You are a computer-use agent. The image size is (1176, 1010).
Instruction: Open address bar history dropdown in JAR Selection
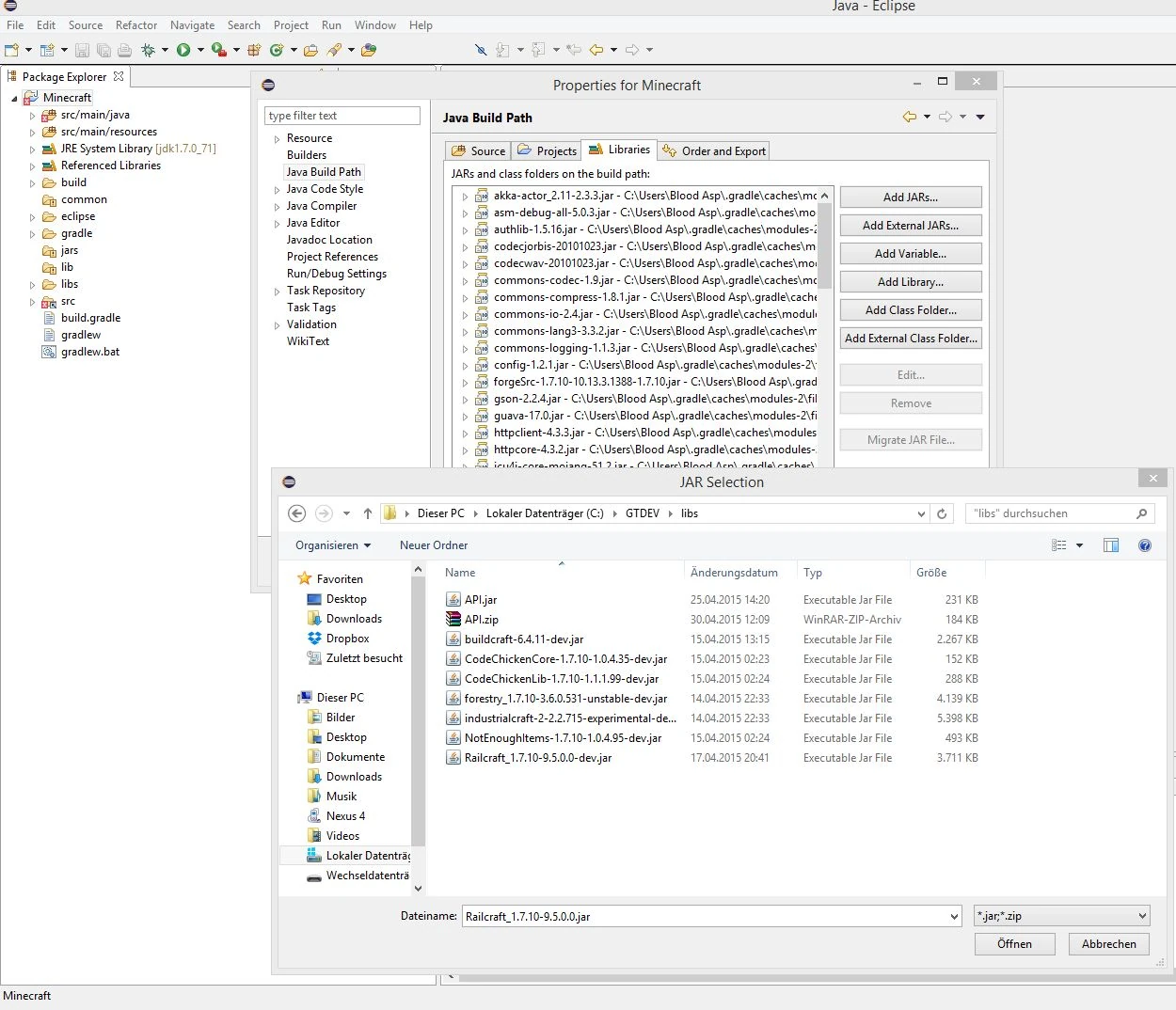(921, 513)
